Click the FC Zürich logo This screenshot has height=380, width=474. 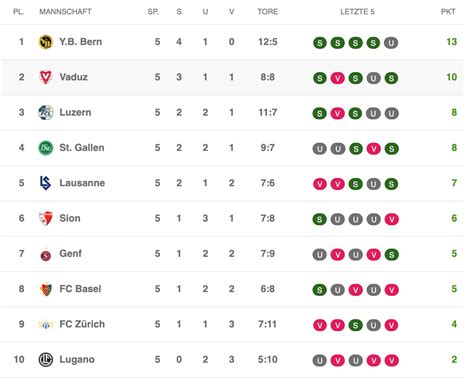(x=46, y=324)
